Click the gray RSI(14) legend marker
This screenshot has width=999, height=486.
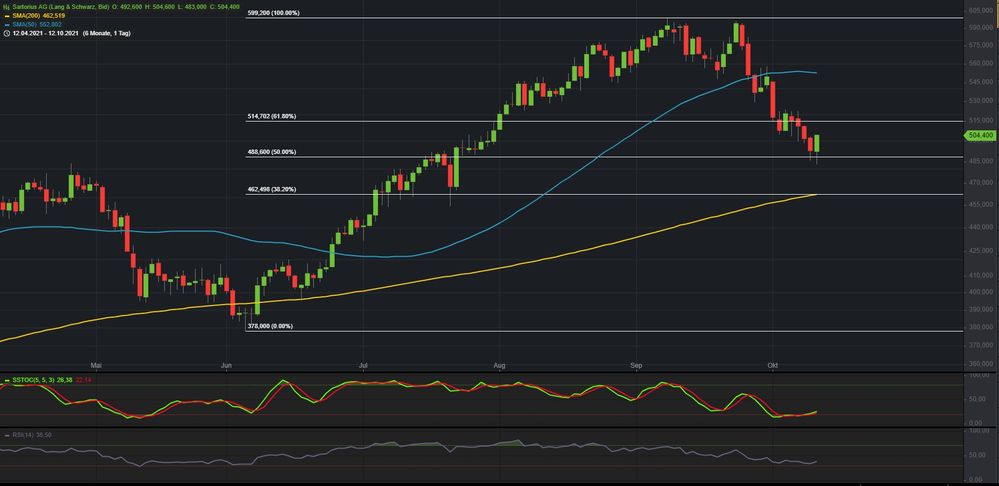(5, 435)
